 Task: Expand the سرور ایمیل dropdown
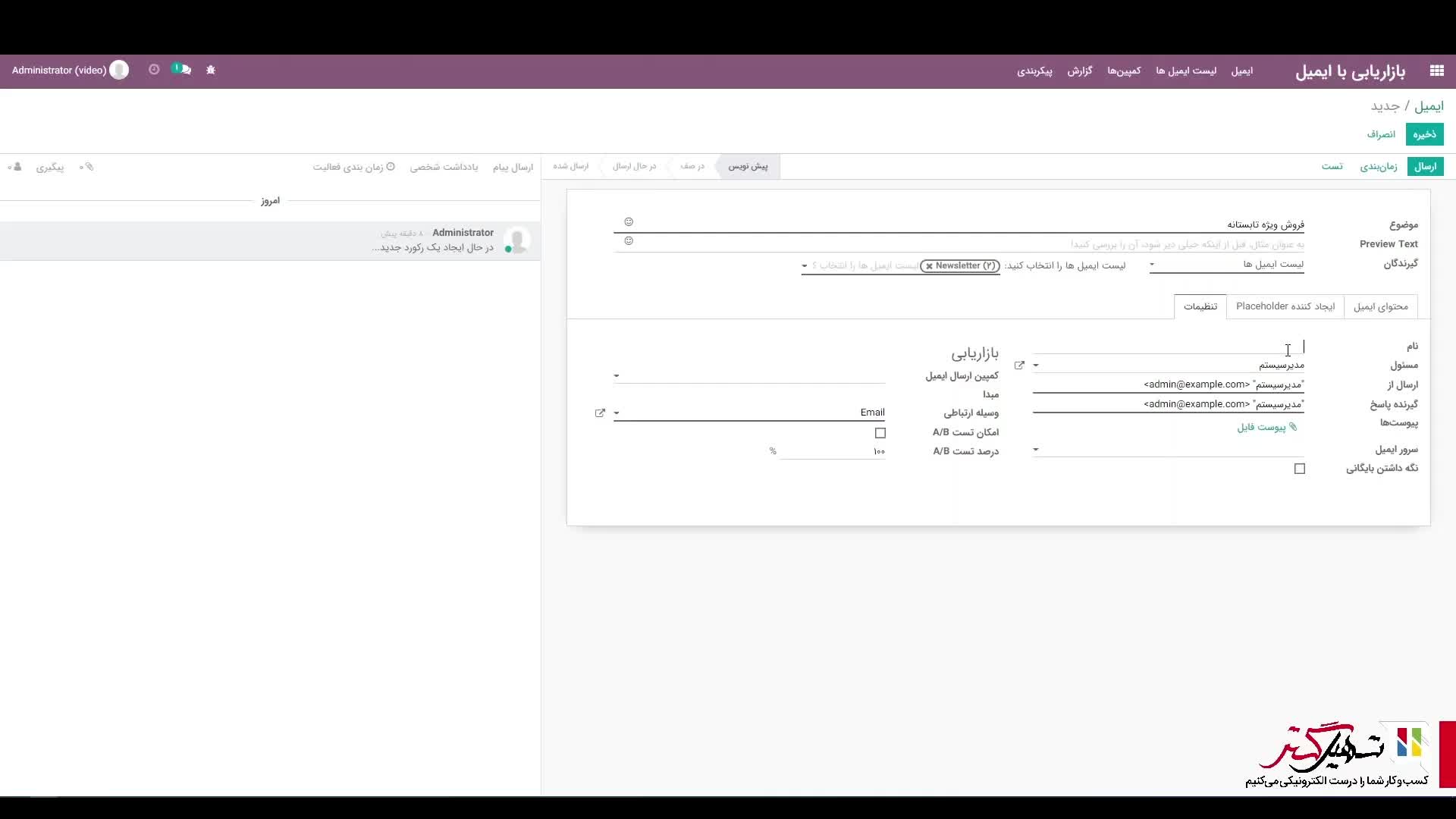click(1036, 450)
